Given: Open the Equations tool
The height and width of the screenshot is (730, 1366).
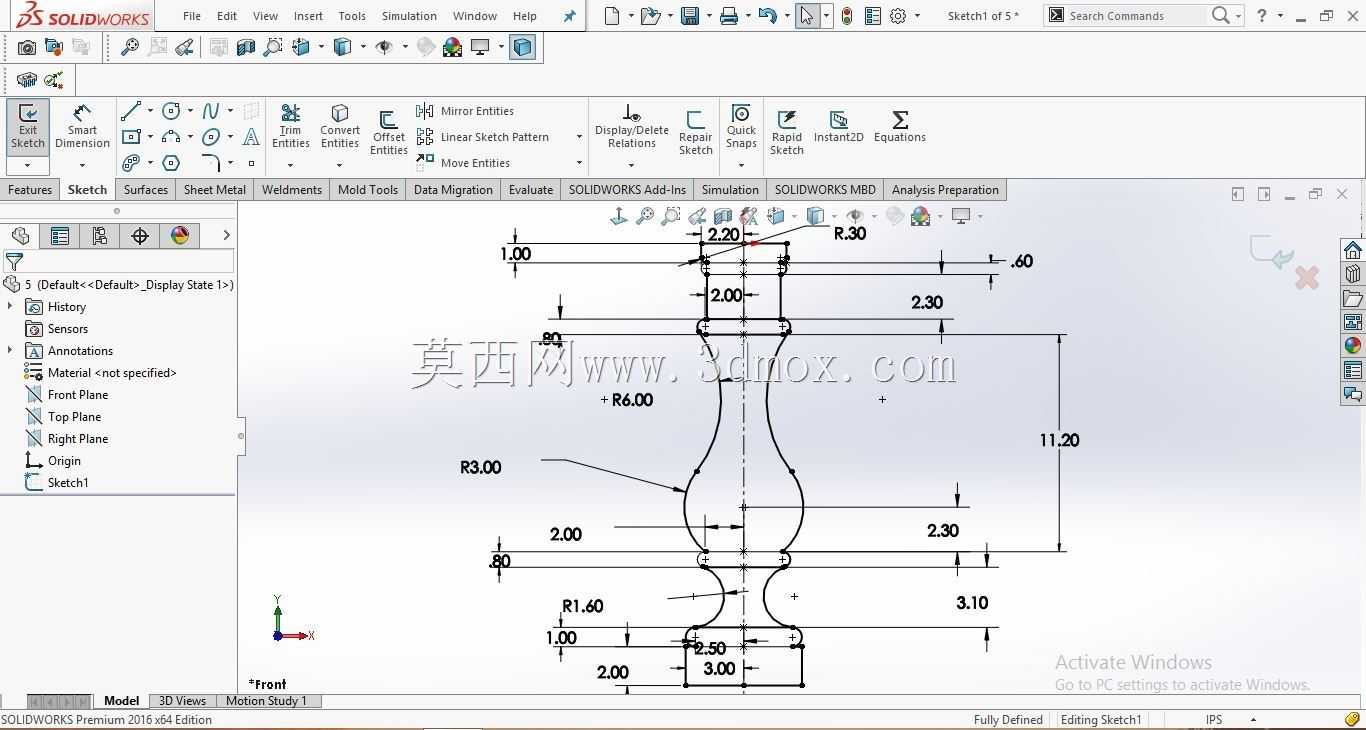Looking at the screenshot, I should point(899,126).
